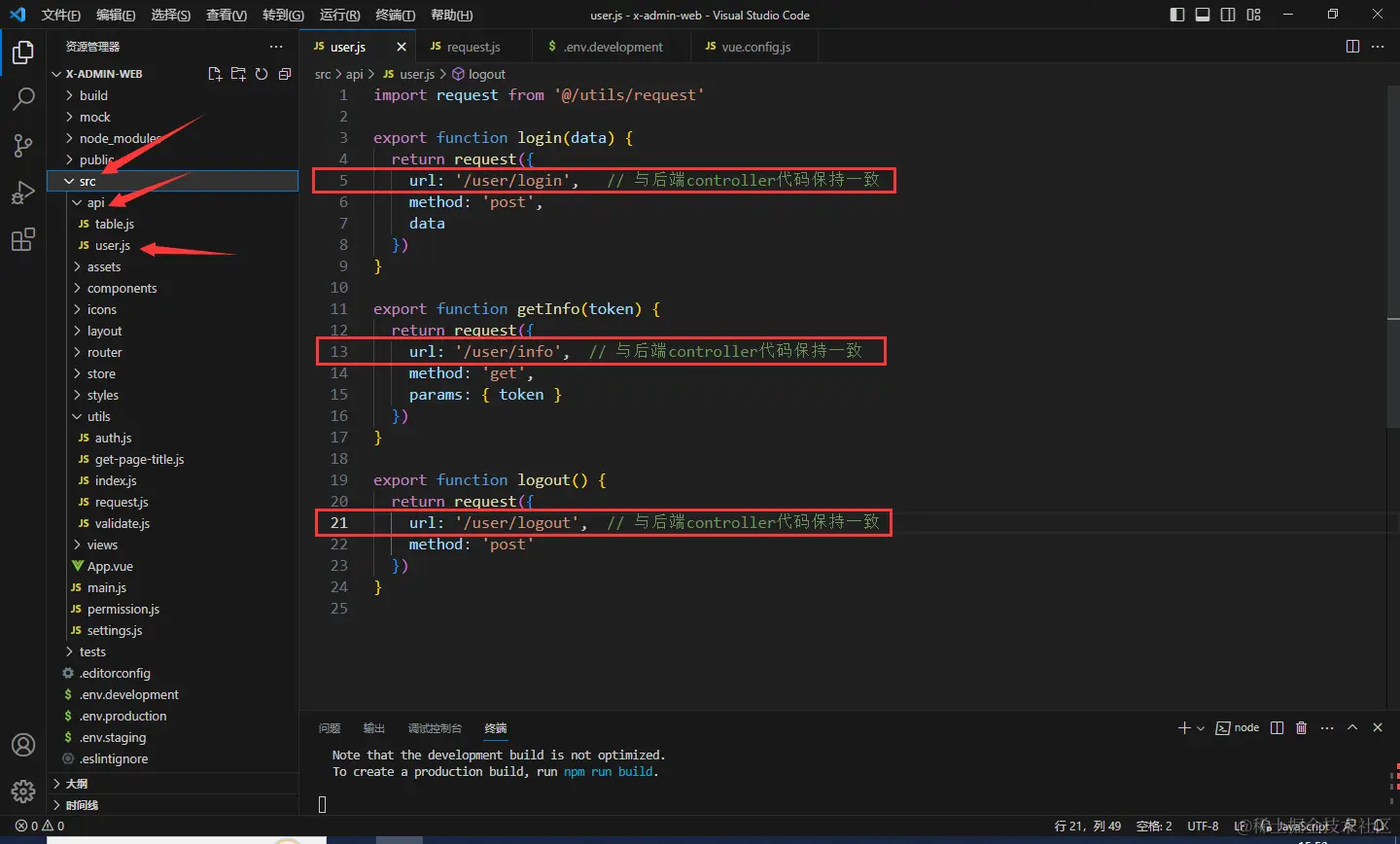The height and width of the screenshot is (844, 1400).
Task: Expand the tests folder
Action: tap(172, 651)
